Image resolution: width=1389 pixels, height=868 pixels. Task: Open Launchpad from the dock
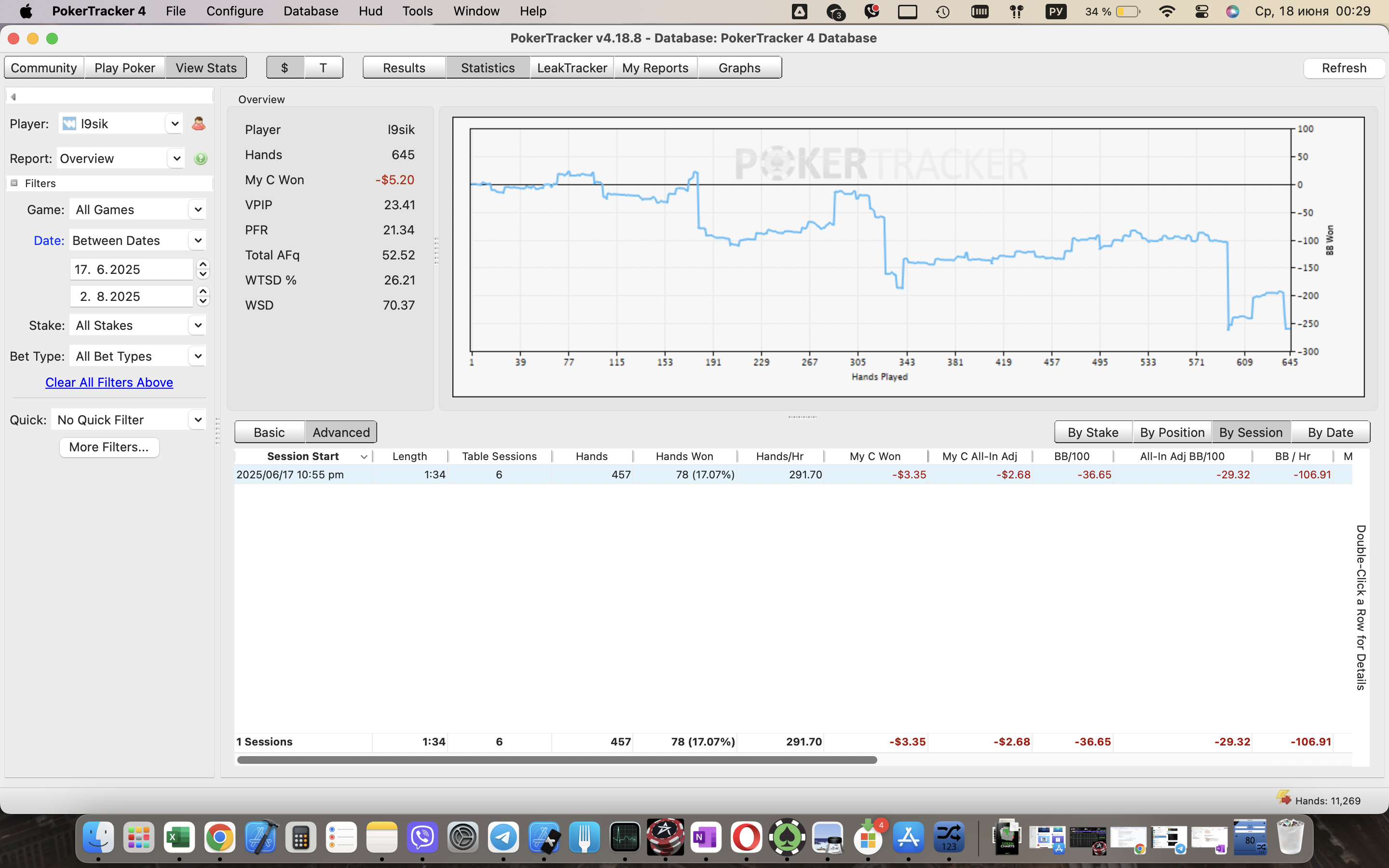[x=139, y=838]
